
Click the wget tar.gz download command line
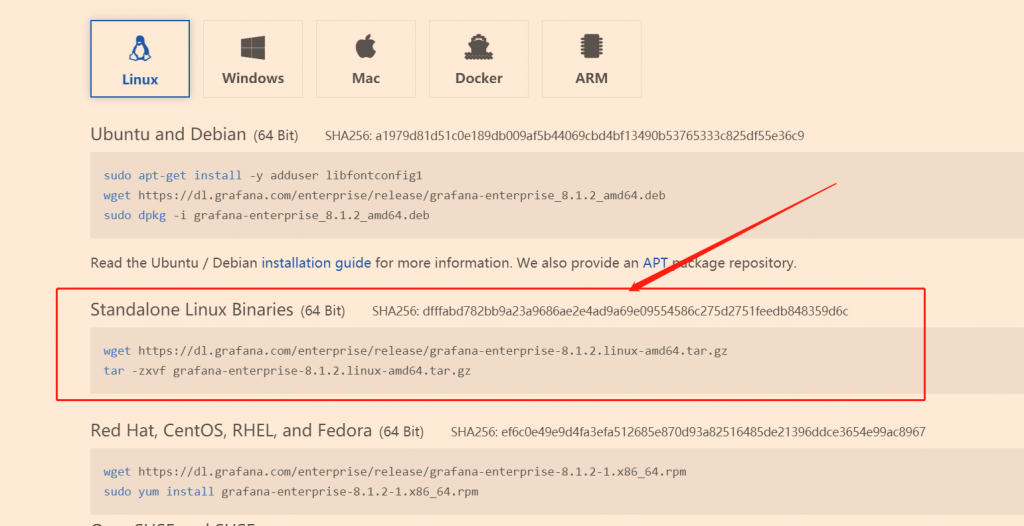415,351
